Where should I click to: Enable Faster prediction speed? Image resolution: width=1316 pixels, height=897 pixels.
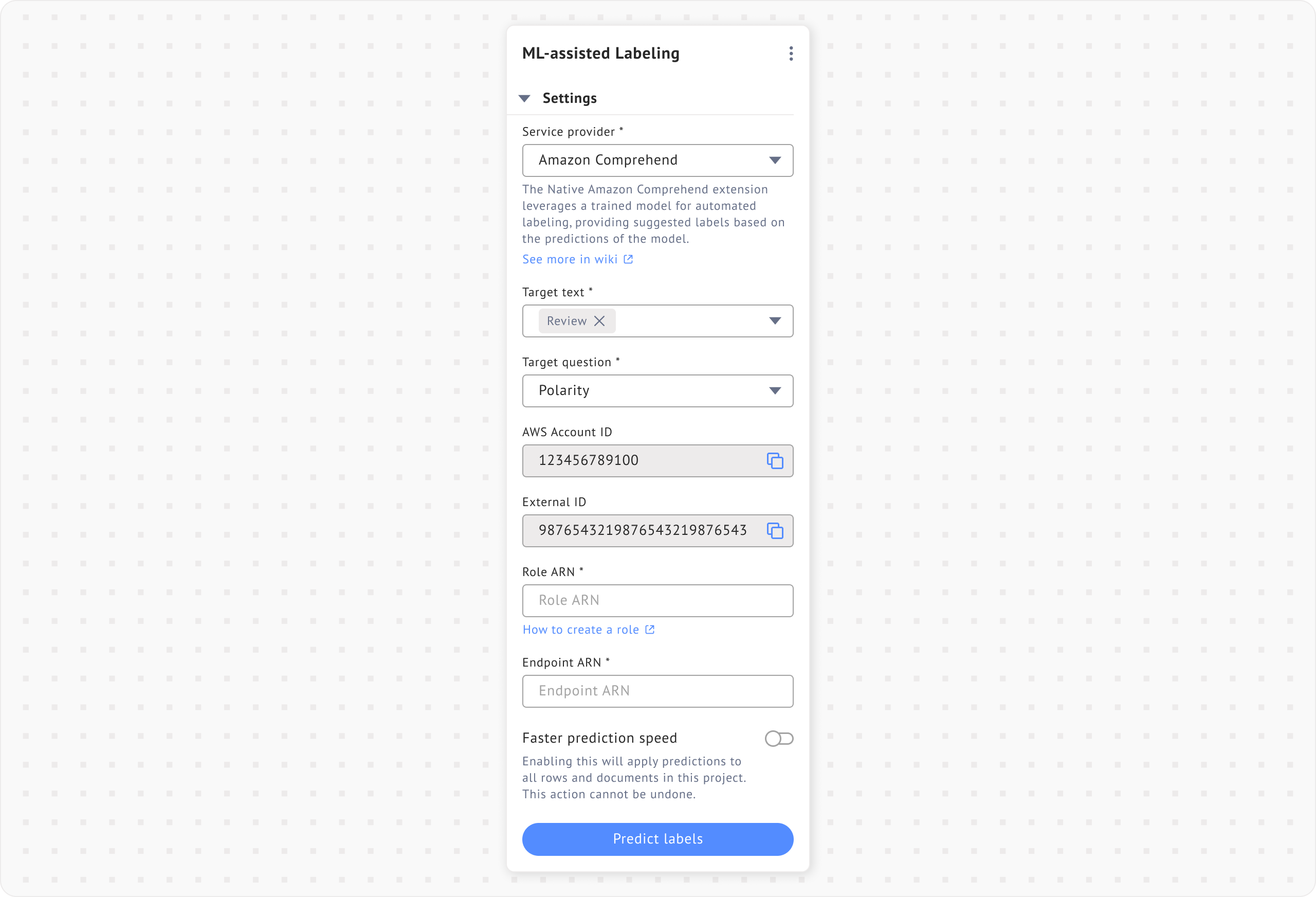pyautogui.click(x=779, y=739)
